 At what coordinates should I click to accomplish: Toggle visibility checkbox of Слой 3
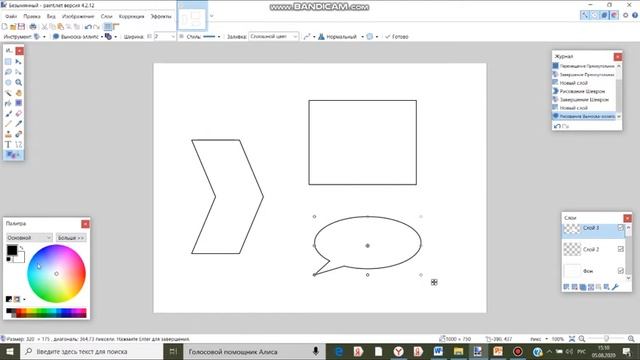(x=620, y=228)
